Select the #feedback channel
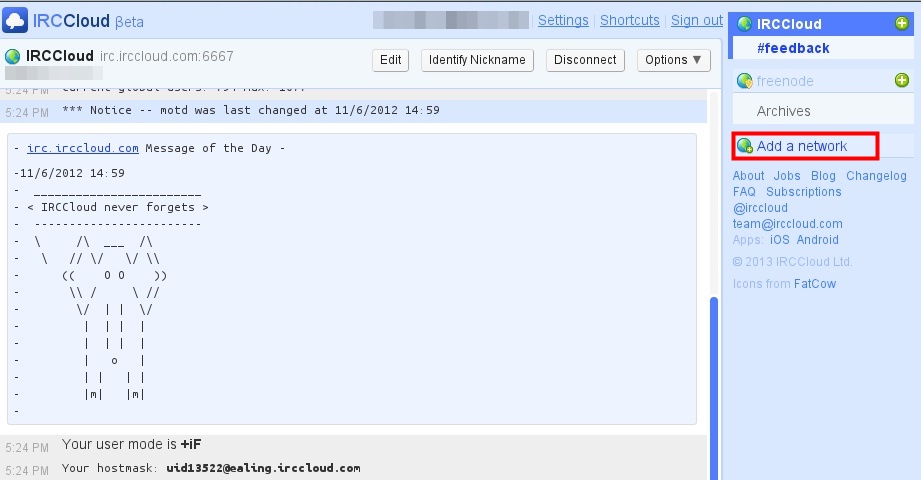 click(793, 48)
